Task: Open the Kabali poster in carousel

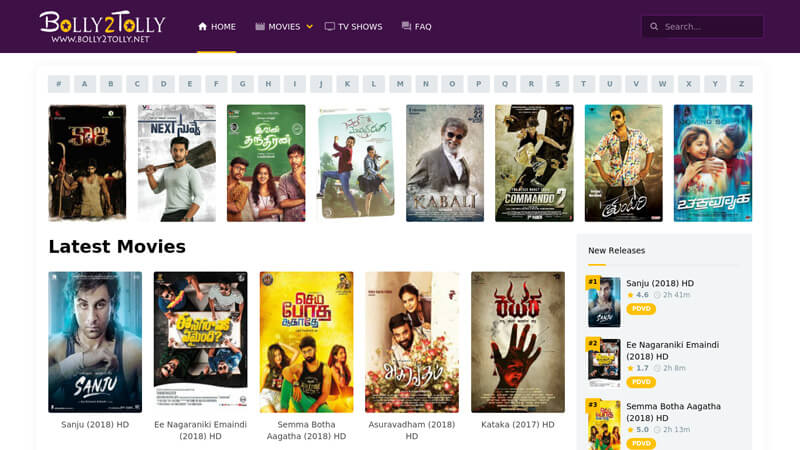Action: click(445, 163)
